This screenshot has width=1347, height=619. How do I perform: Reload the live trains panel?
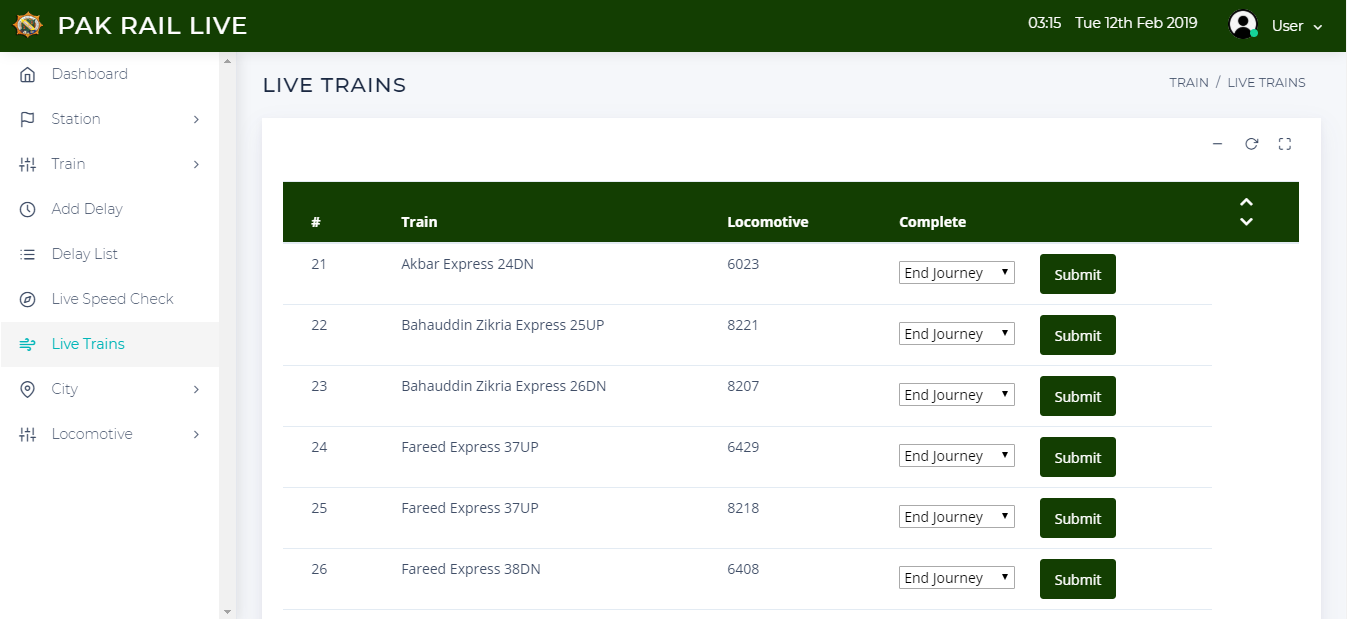[x=1251, y=144]
